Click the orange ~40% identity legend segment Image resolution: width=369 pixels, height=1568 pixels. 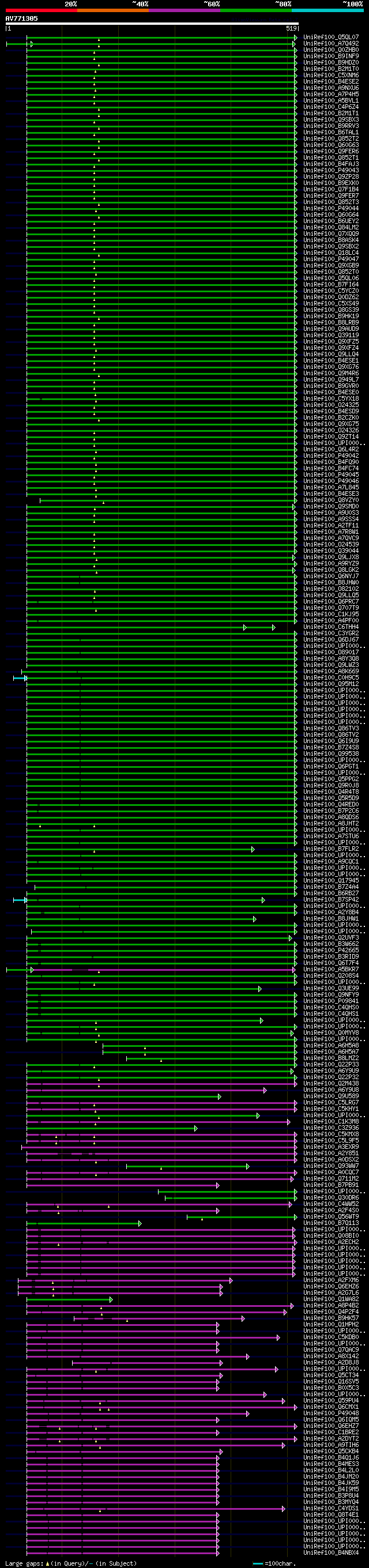[112, 10]
